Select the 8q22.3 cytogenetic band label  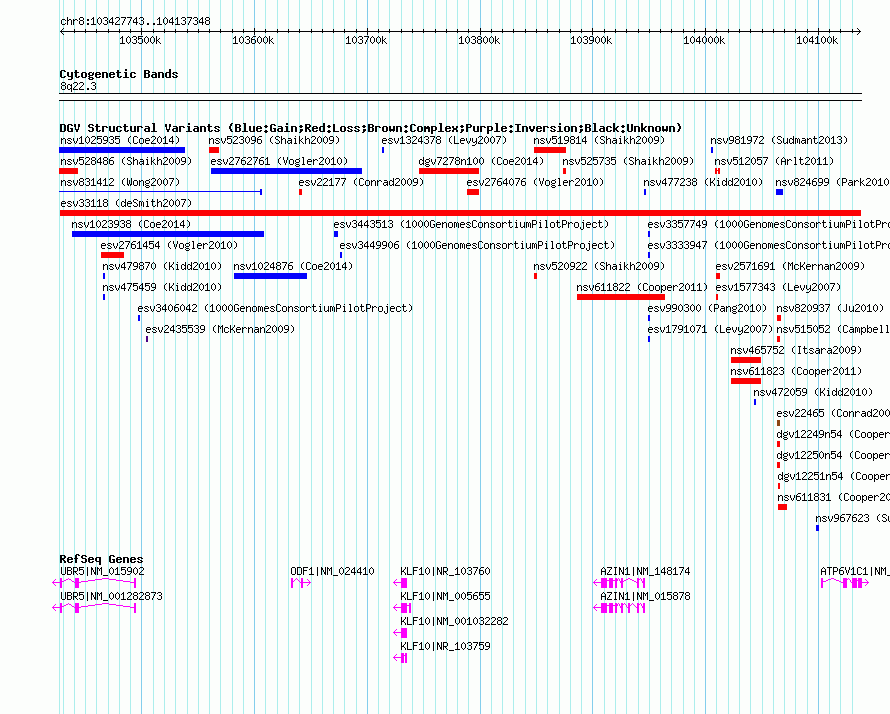(78, 86)
